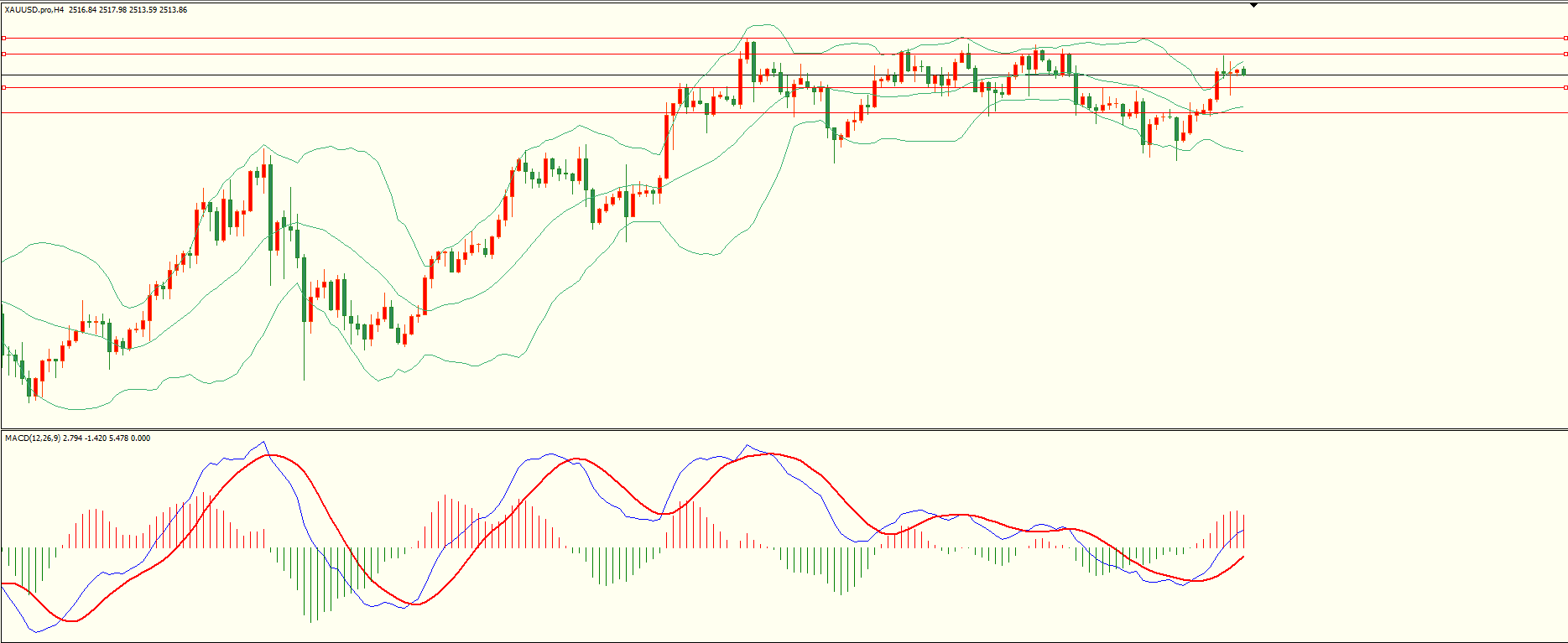Grab the left-end handle of the topmost red line
The width and height of the screenshot is (1568, 643).
click(x=3, y=38)
